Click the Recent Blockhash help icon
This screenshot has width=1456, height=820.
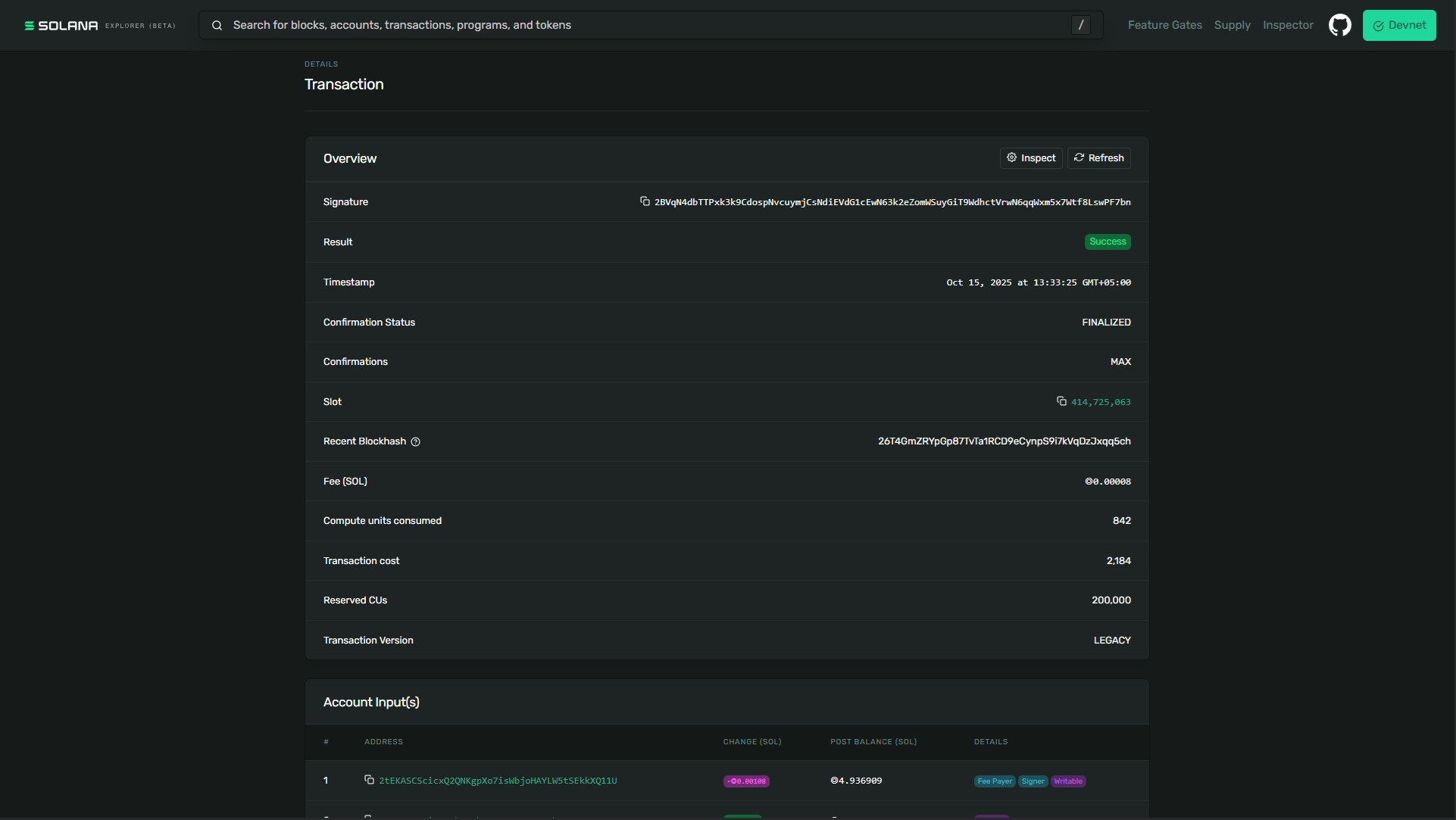[415, 442]
